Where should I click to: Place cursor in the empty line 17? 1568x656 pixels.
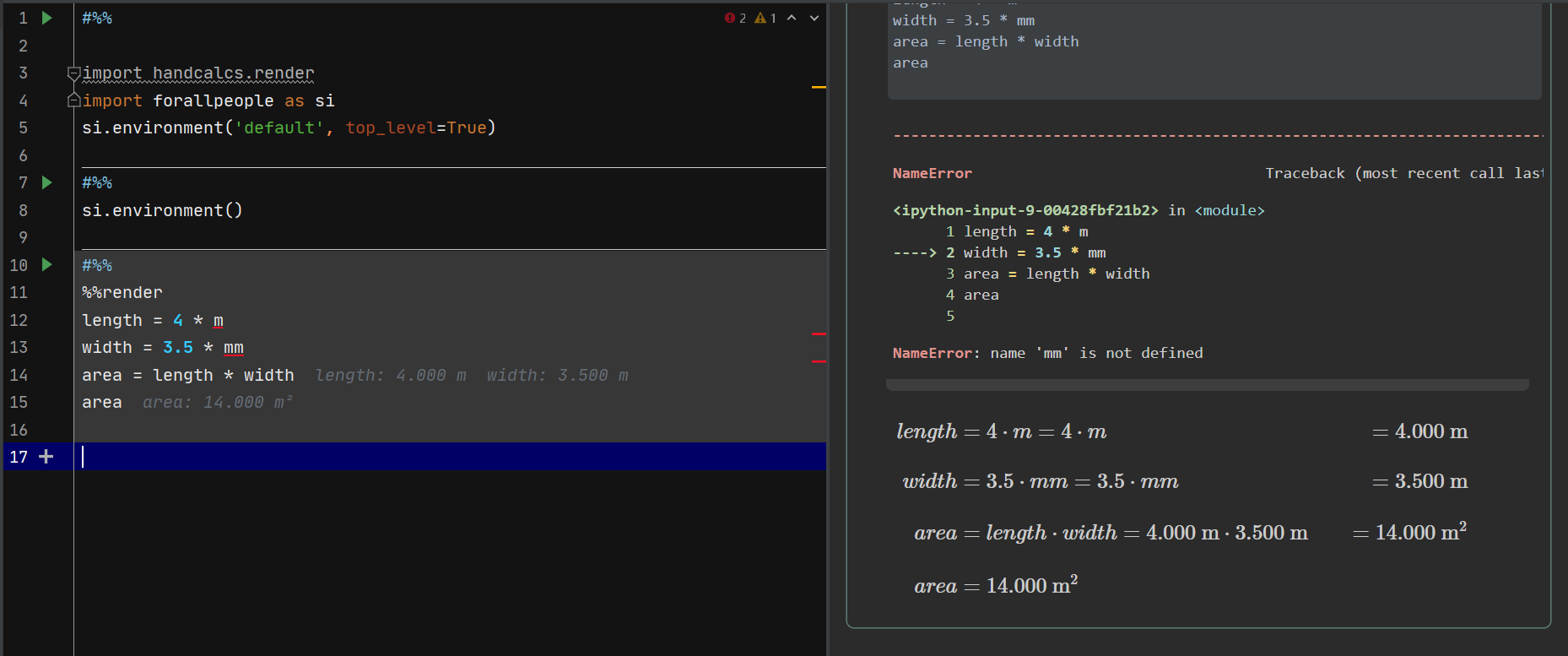450,457
